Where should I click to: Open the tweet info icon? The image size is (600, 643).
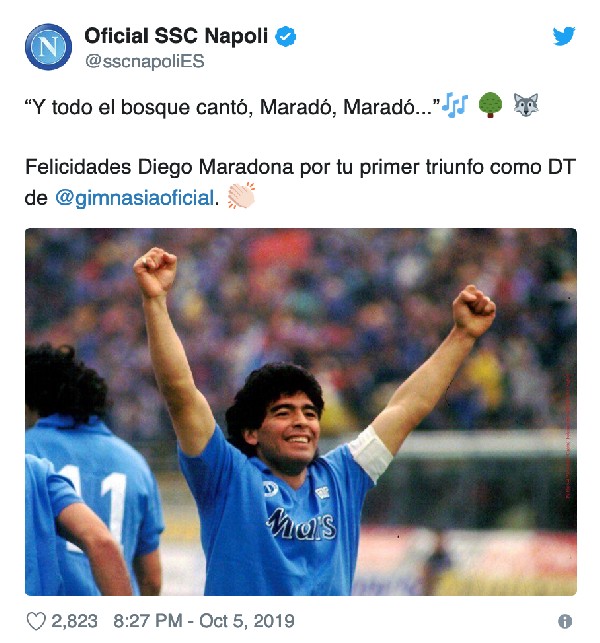point(565,621)
